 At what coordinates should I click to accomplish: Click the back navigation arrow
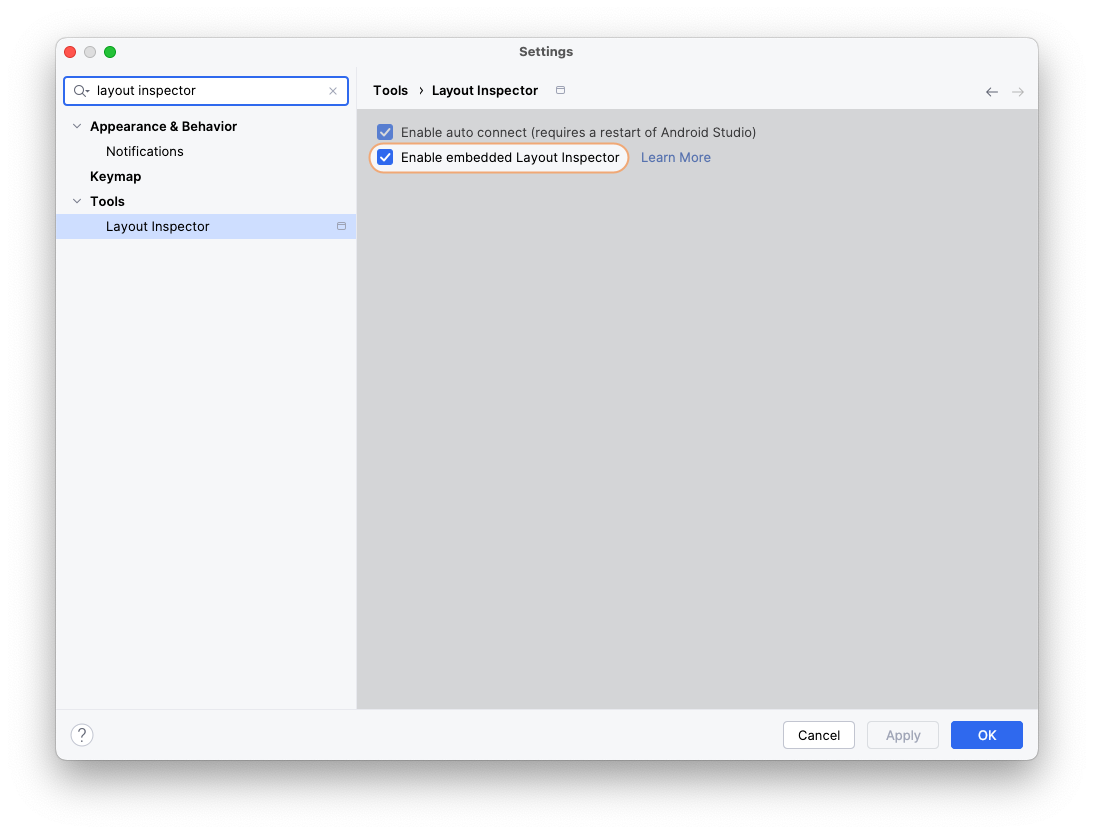coord(991,91)
